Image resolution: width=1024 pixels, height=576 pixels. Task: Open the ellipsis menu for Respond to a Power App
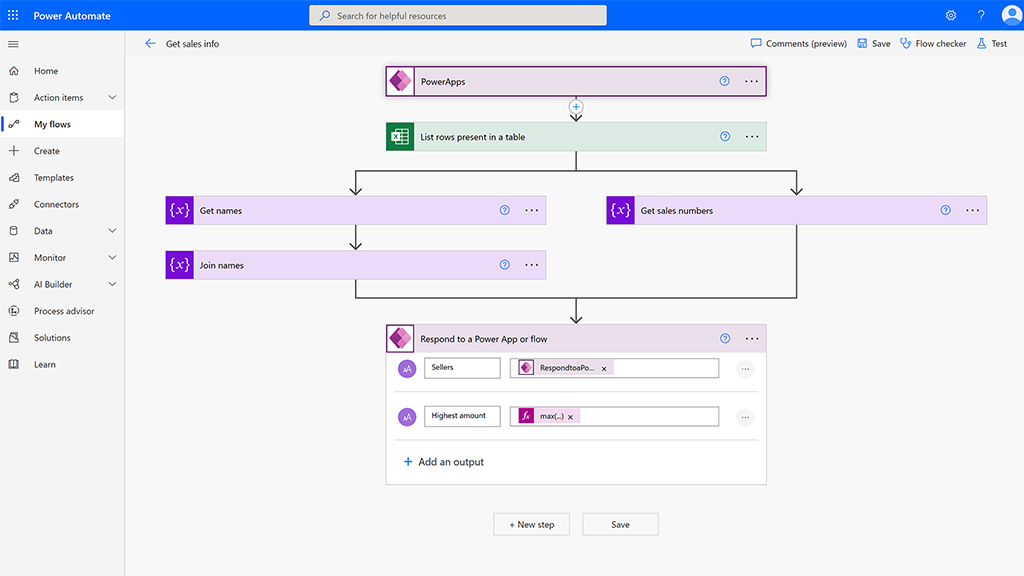[x=752, y=338]
